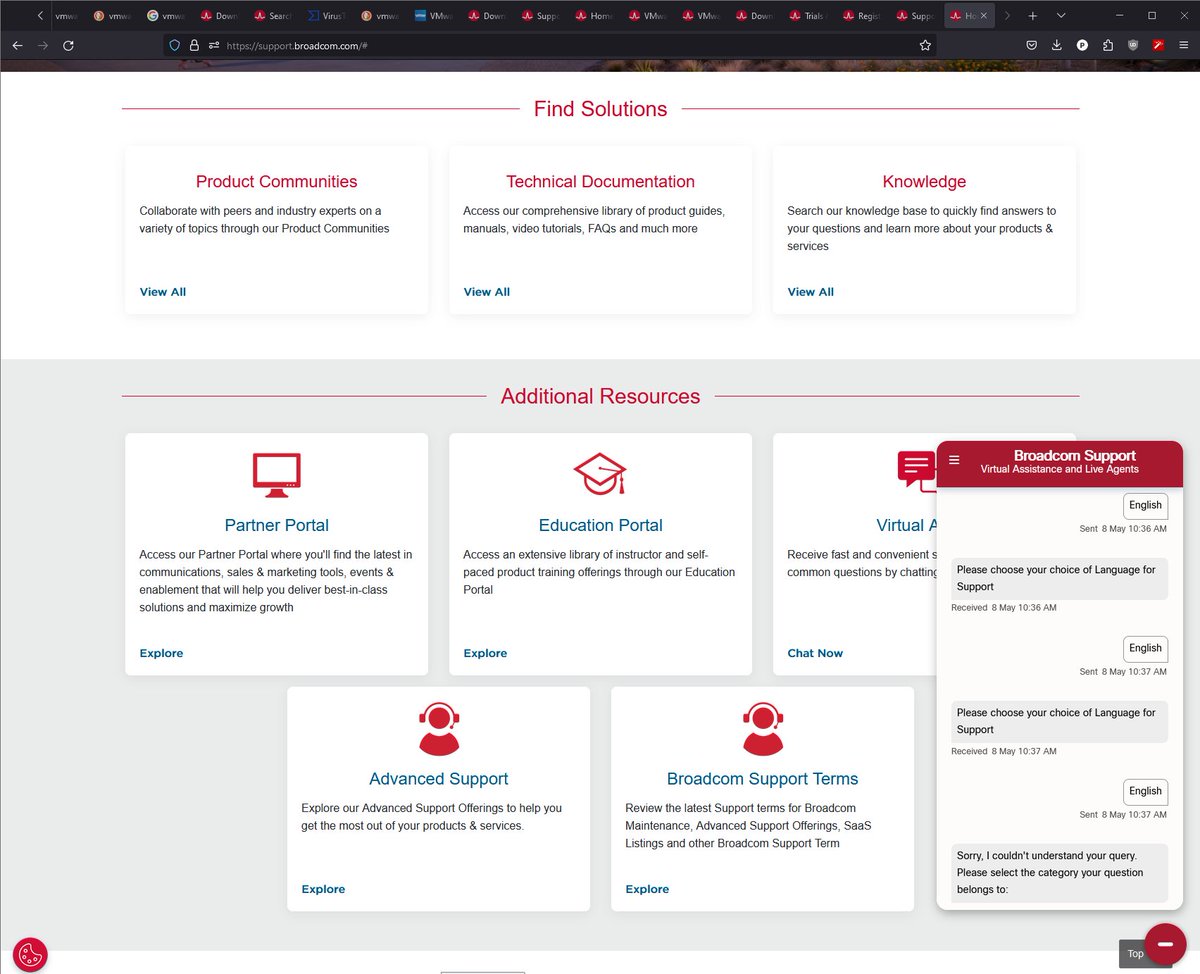The height and width of the screenshot is (974, 1200).
Task: Click the red extension icon in the toolbar
Action: point(1158,45)
